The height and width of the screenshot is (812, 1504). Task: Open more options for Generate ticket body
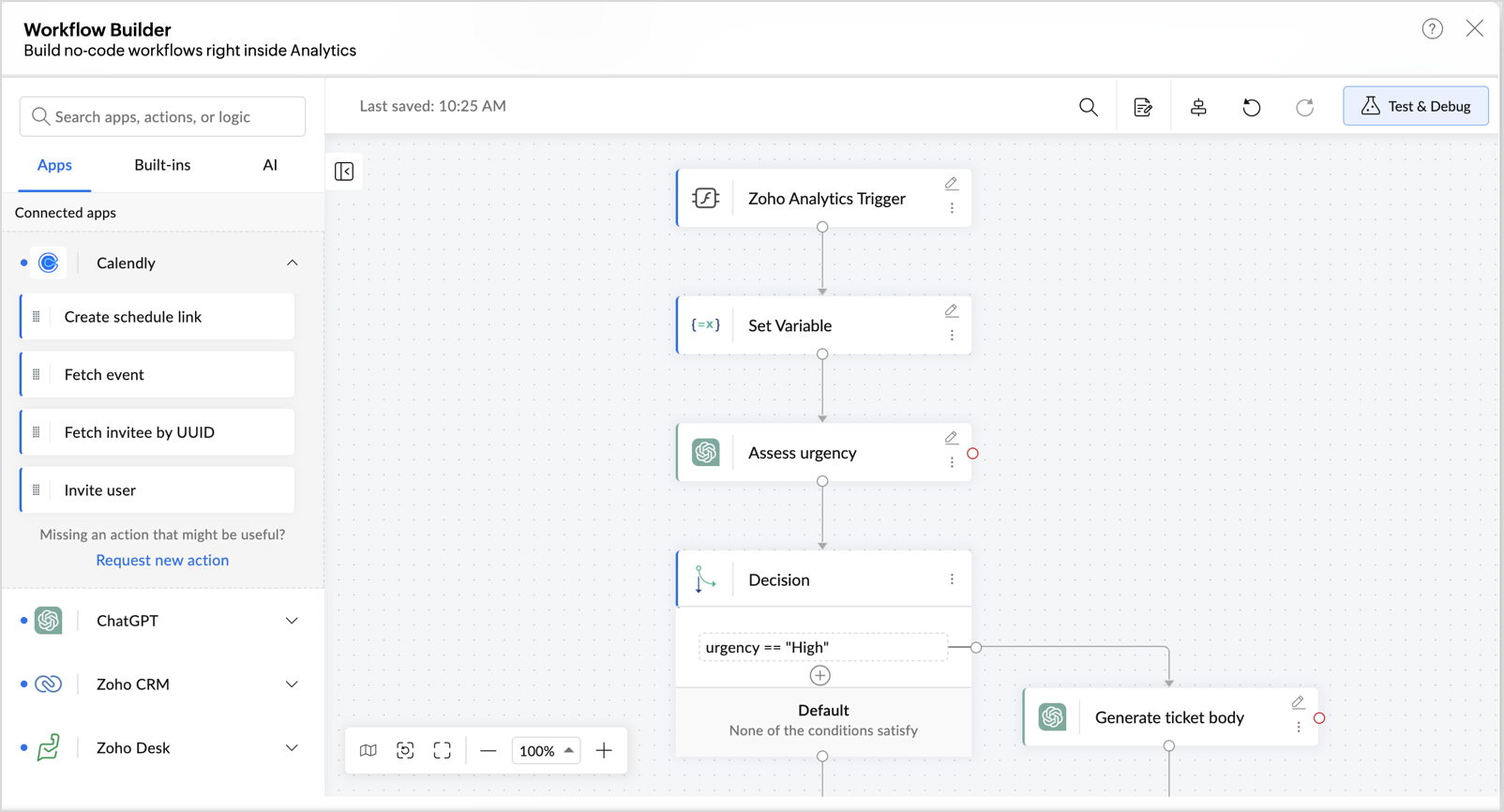point(1299,728)
